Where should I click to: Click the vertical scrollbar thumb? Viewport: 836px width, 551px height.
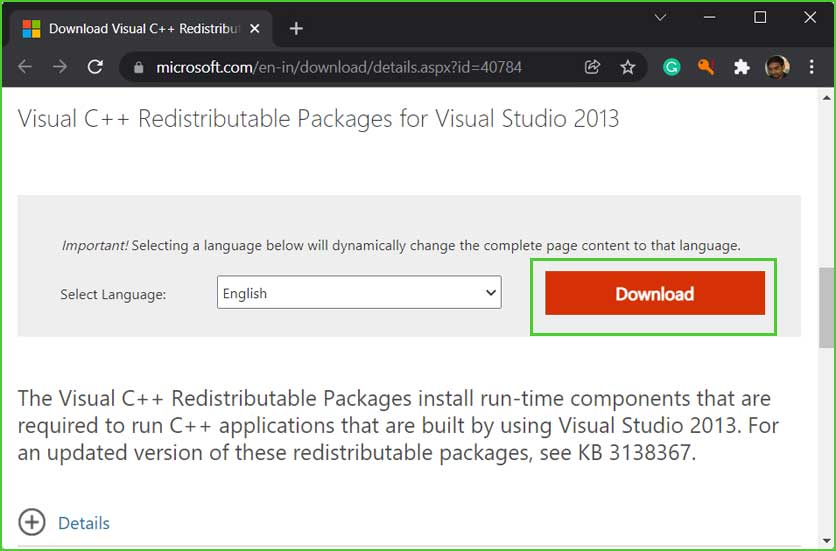click(x=827, y=307)
